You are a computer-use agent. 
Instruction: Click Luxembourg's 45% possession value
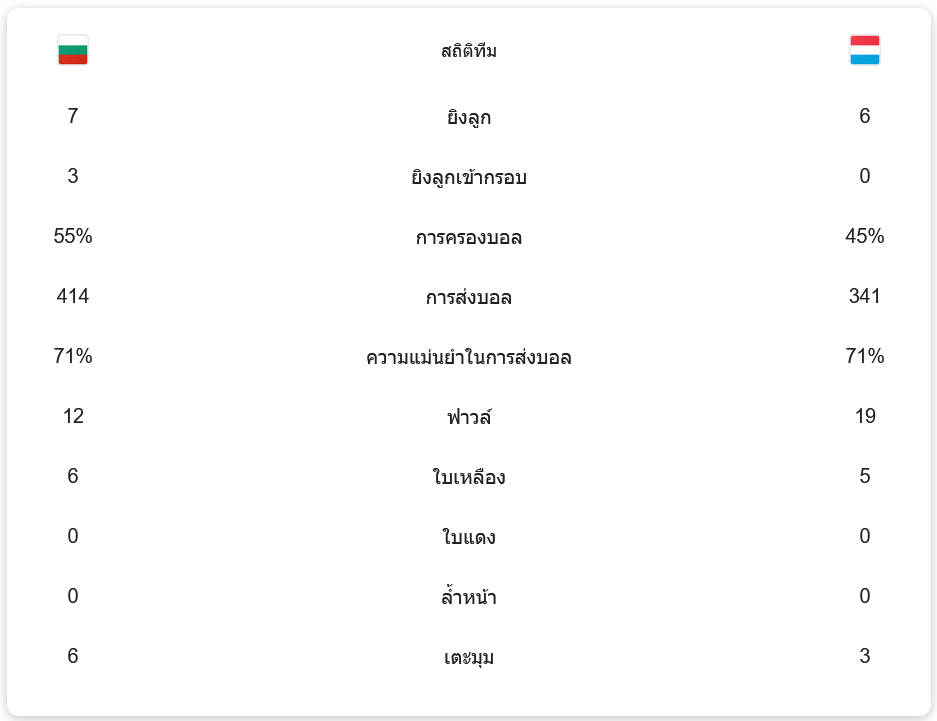864,236
